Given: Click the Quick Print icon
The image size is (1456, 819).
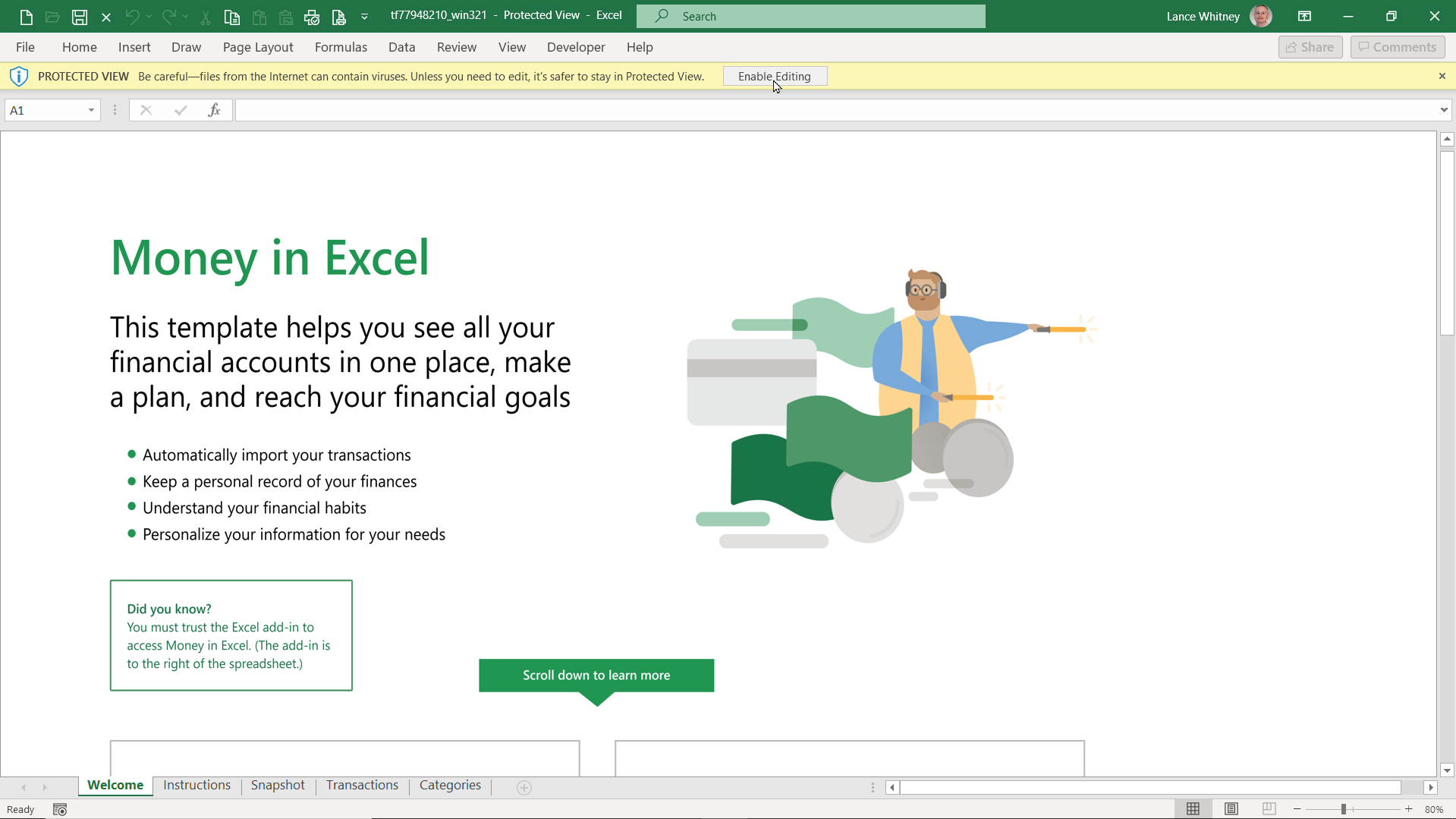Looking at the screenshot, I should [x=312, y=16].
